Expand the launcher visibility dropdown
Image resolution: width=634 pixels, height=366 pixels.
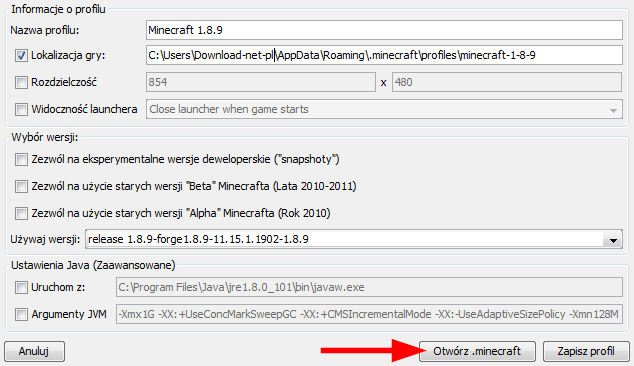point(384,109)
